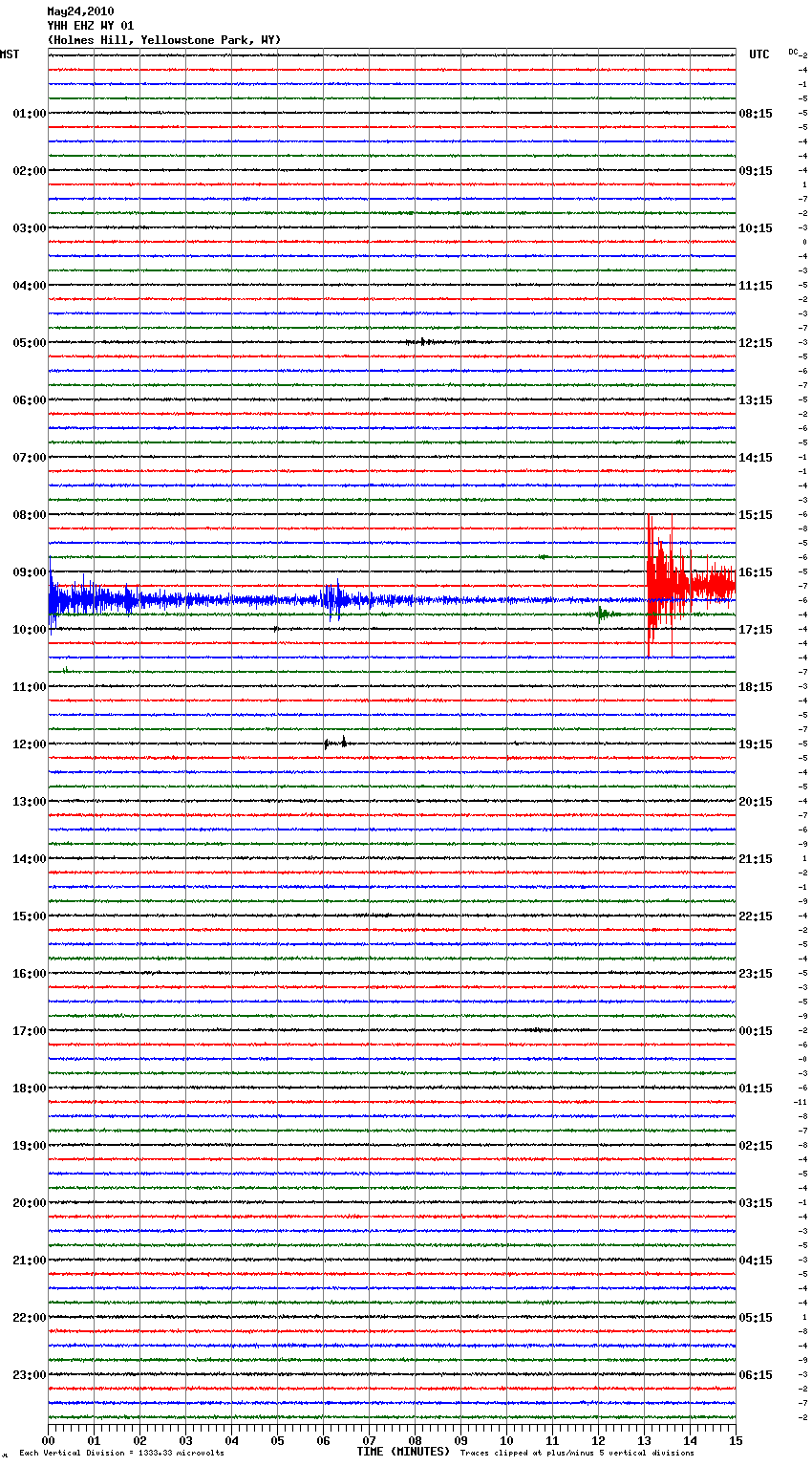The image size is (812, 1466).
Task: Click the 20:15 UTC time label
Action: 756,802
